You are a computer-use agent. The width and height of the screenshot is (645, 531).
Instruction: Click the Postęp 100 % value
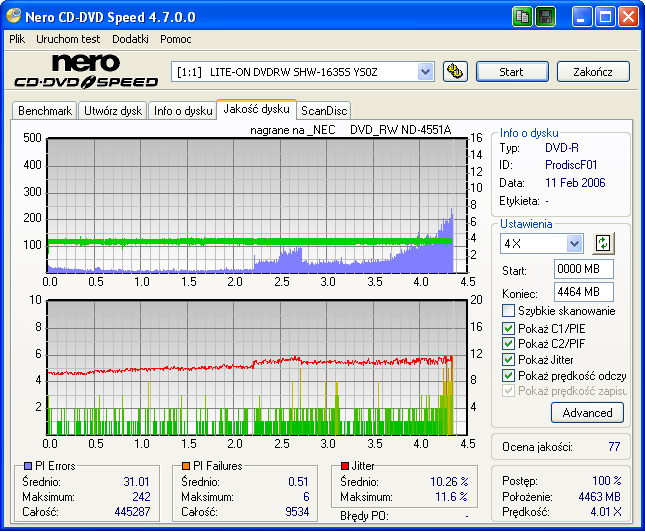606,480
